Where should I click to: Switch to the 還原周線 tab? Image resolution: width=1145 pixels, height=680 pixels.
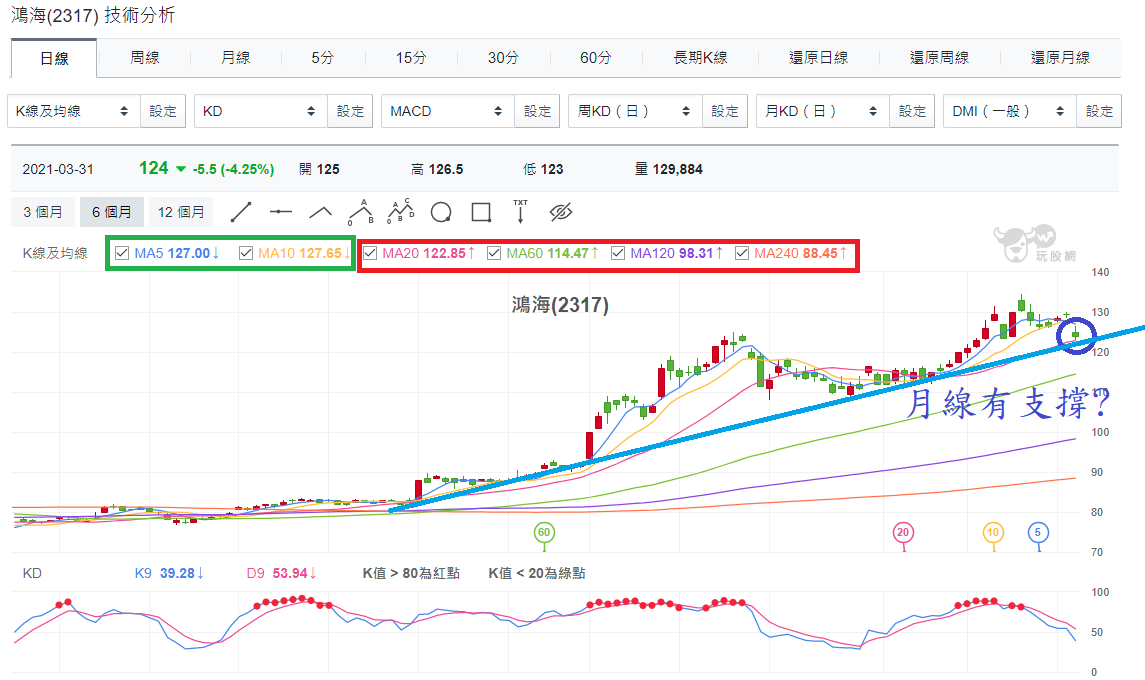(x=939, y=58)
